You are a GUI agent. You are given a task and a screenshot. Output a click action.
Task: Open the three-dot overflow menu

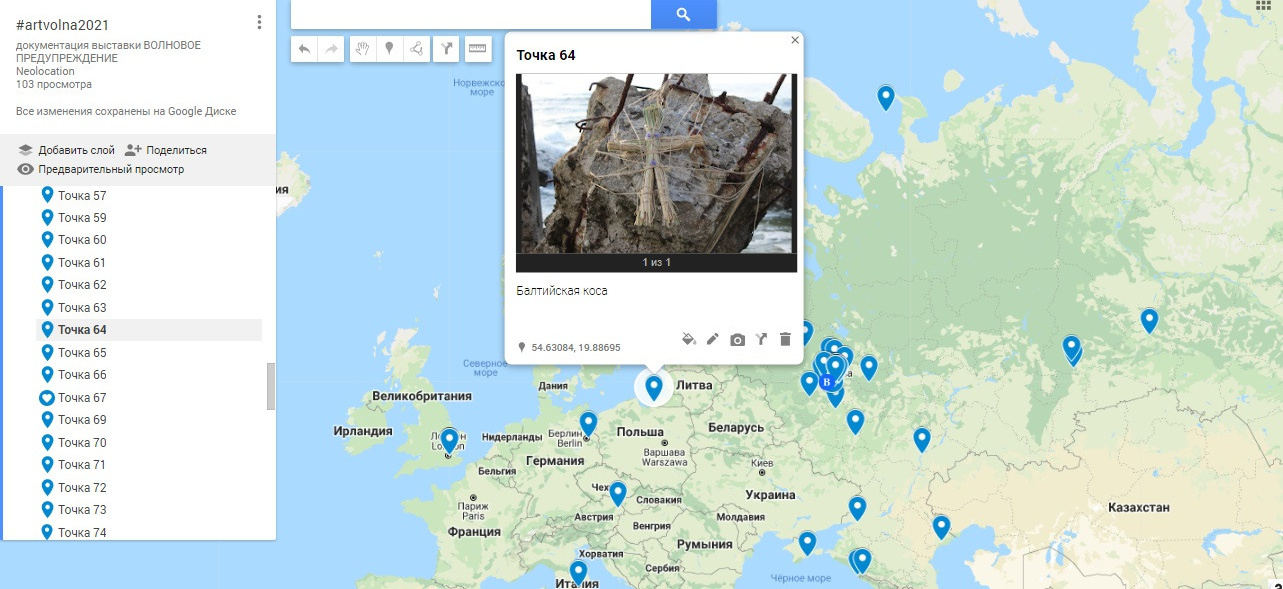[x=259, y=20]
